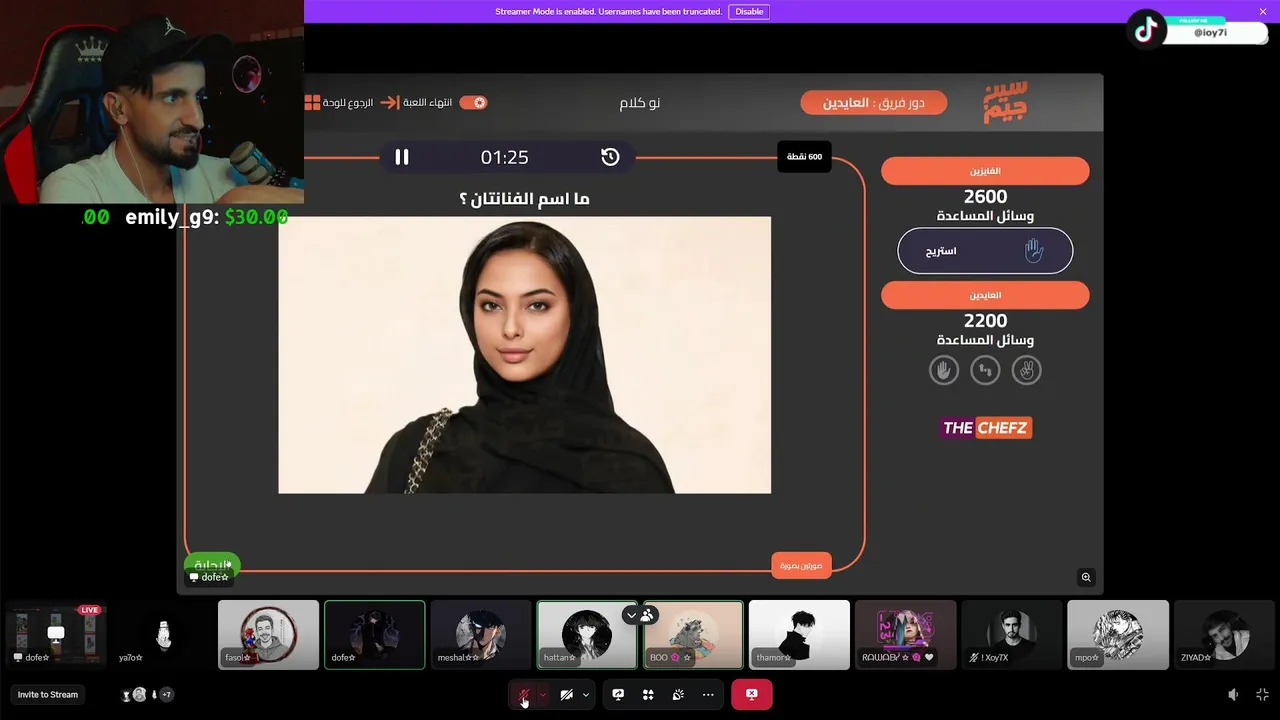The height and width of the screenshot is (720, 1280).
Task: Select thamor's participant tile
Action: [799, 635]
